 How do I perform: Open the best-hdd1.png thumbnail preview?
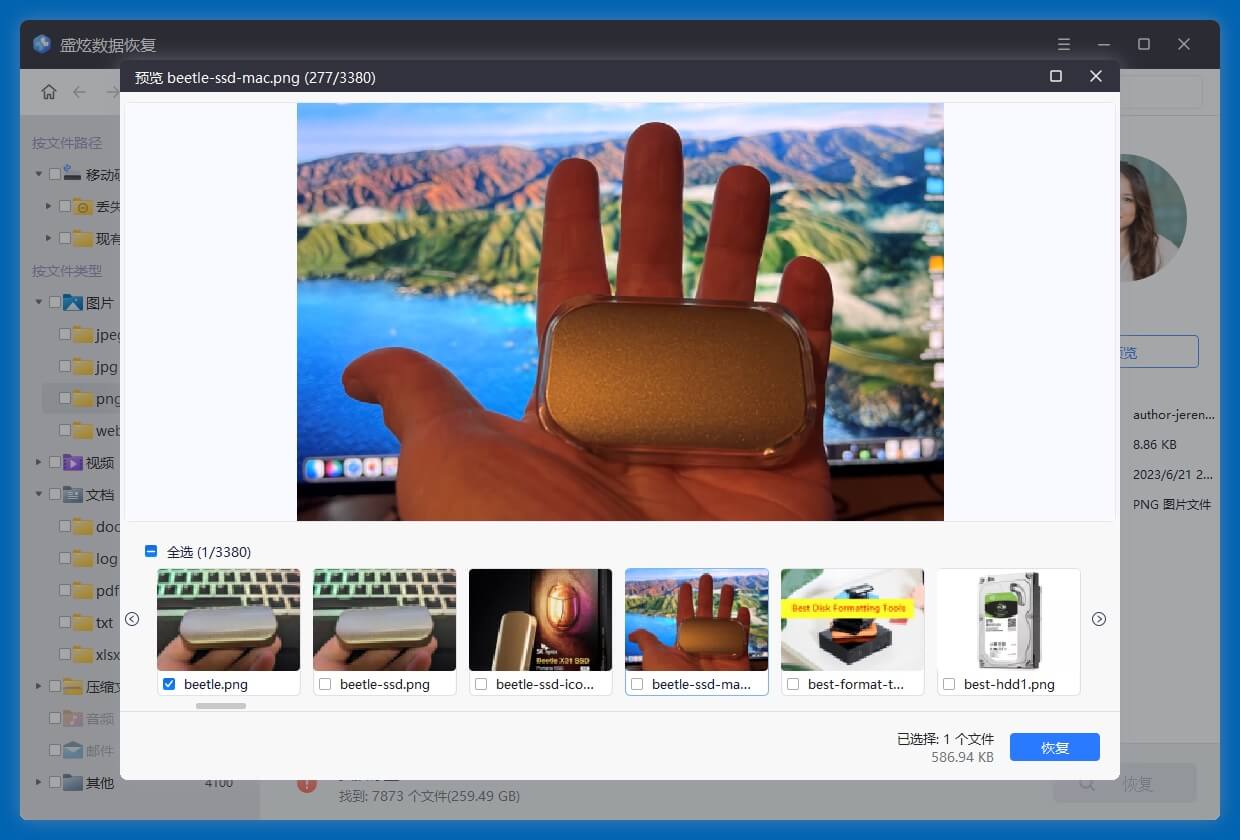[x=1008, y=619]
